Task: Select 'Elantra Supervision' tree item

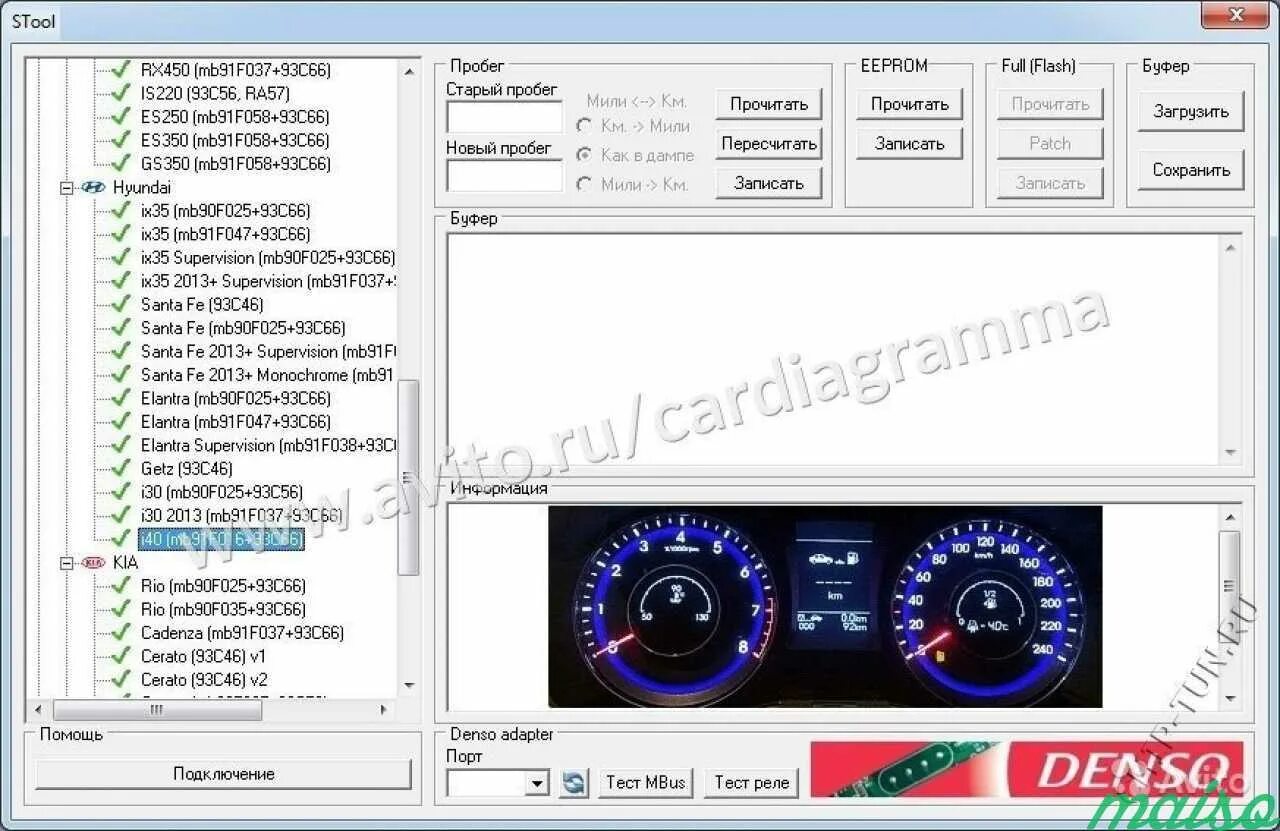Action: pos(268,445)
